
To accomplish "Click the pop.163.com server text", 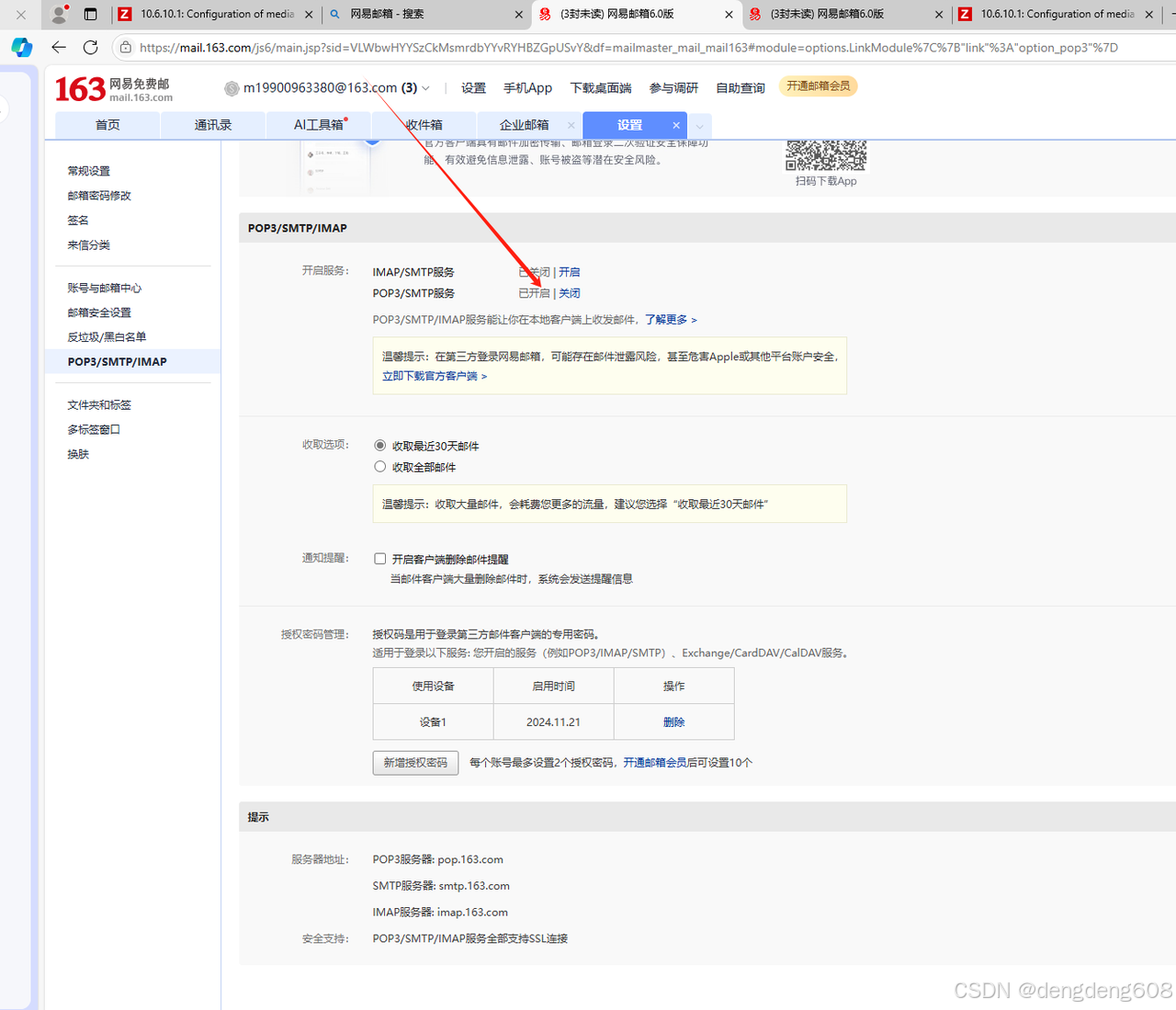I will point(470,860).
